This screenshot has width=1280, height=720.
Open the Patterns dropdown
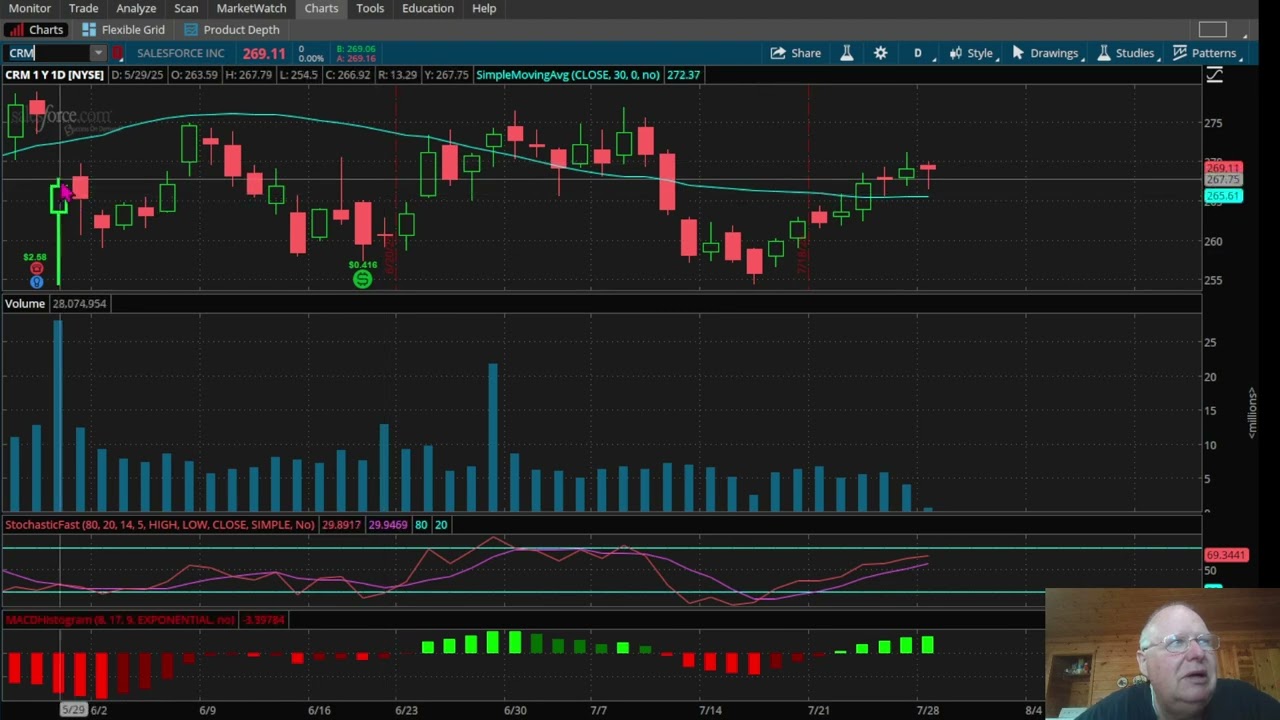point(1206,53)
